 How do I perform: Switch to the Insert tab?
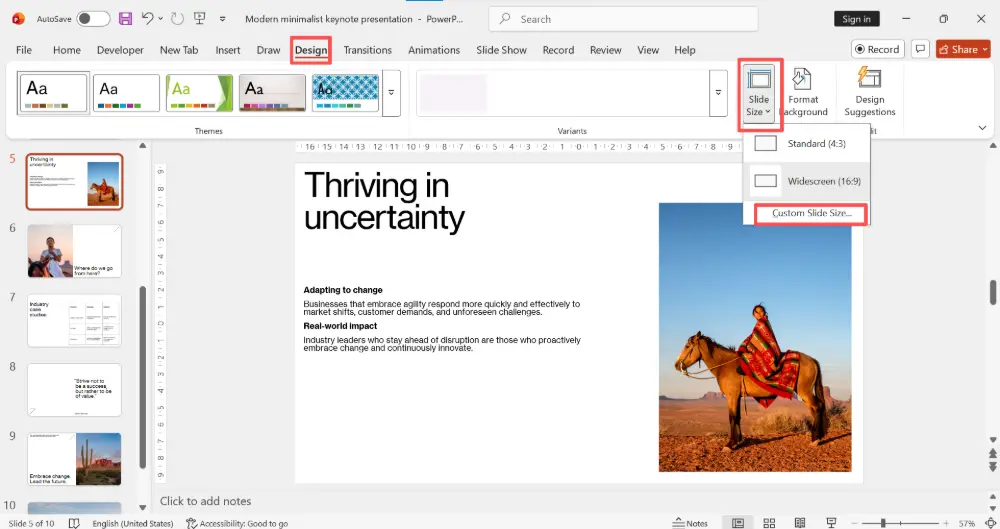pyautogui.click(x=228, y=50)
